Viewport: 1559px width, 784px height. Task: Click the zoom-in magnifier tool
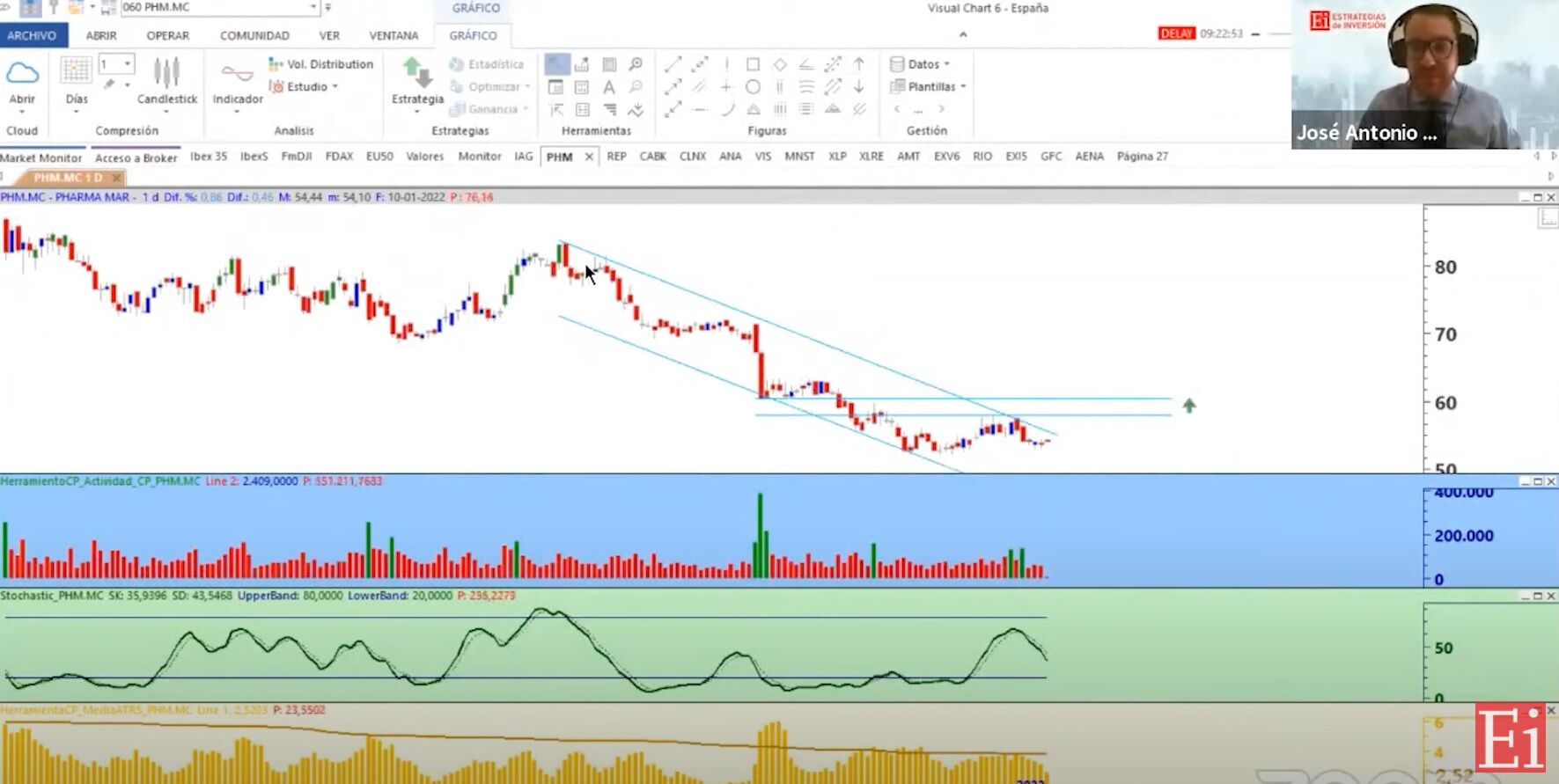point(635,64)
